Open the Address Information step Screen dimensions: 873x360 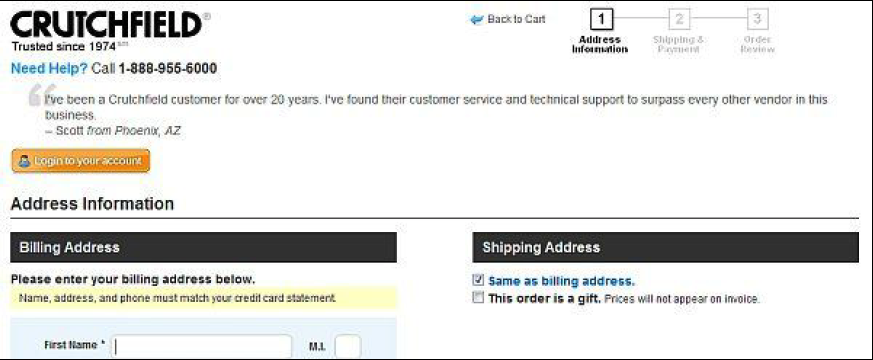(600, 44)
